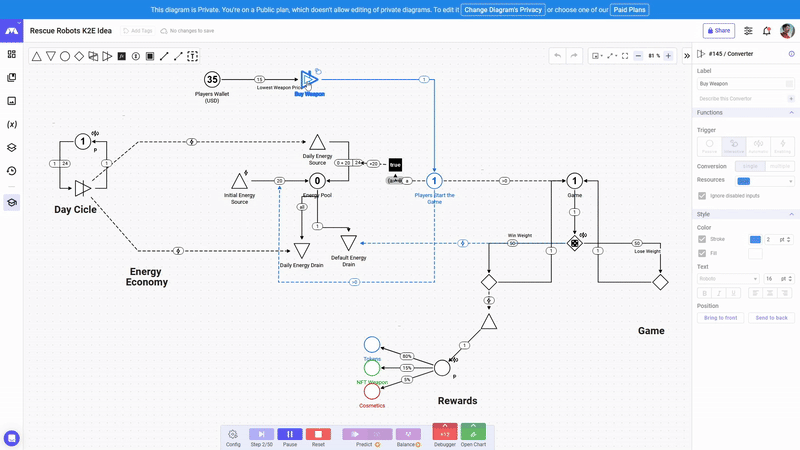The image size is (800, 450).
Task: Set trigger to Interactive
Action: coord(734,146)
